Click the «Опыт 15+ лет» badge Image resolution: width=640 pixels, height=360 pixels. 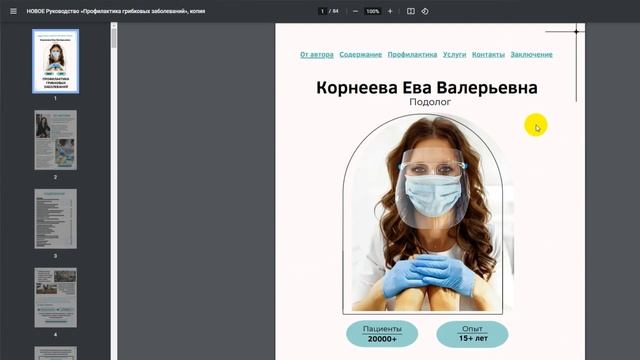(x=472, y=334)
